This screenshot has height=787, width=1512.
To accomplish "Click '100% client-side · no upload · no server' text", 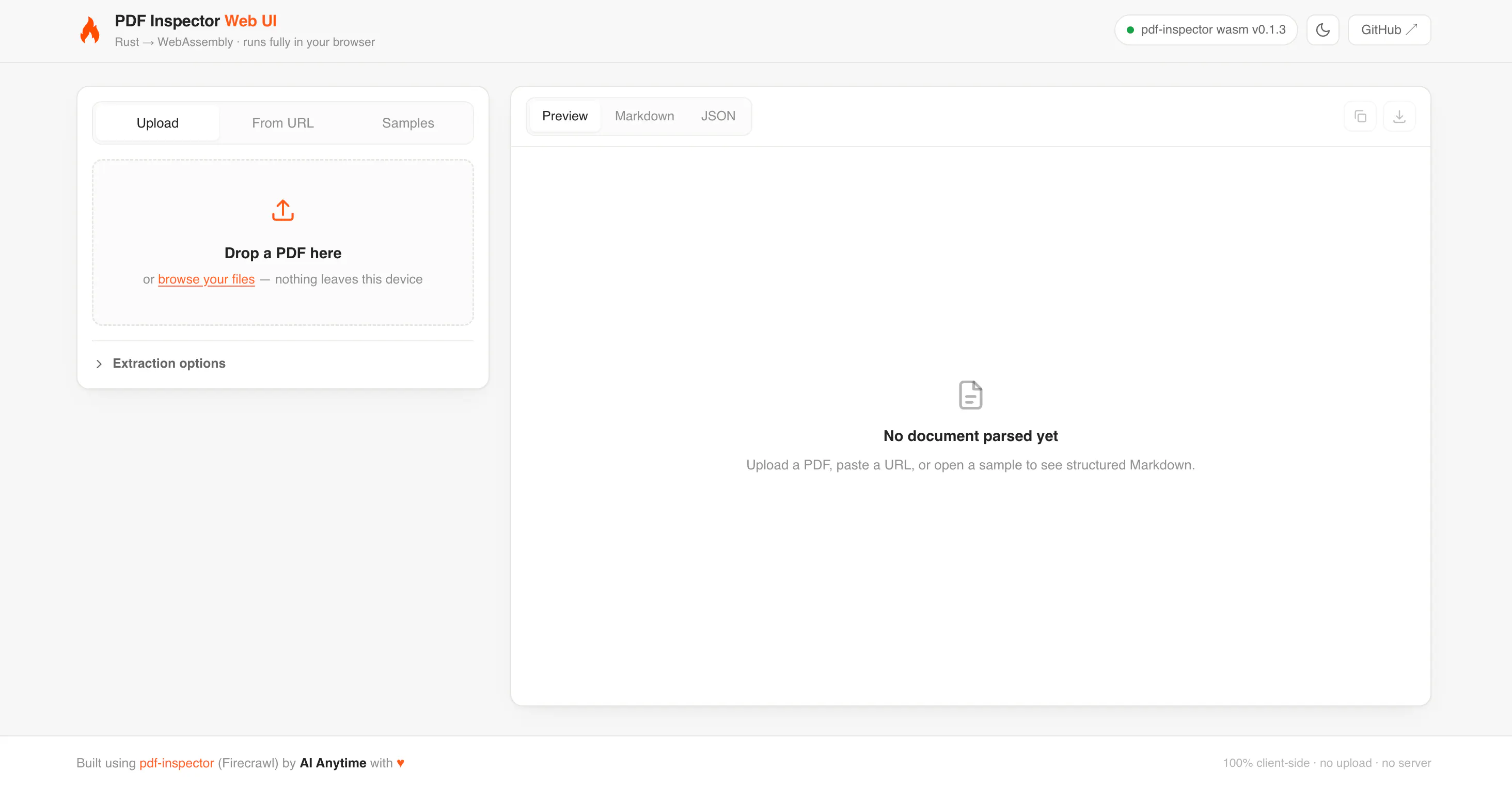I will (1327, 763).
